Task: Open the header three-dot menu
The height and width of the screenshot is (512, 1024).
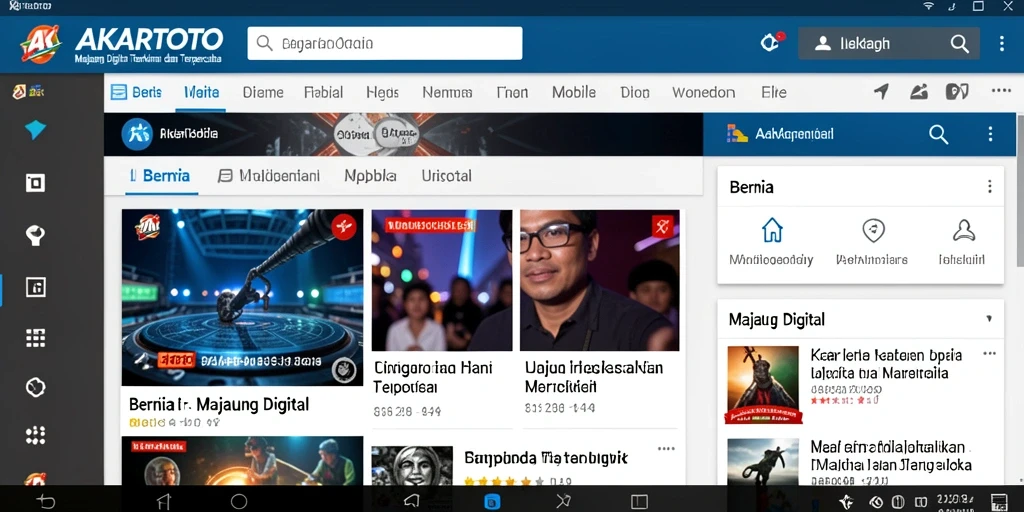Action: (x=1002, y=44)
